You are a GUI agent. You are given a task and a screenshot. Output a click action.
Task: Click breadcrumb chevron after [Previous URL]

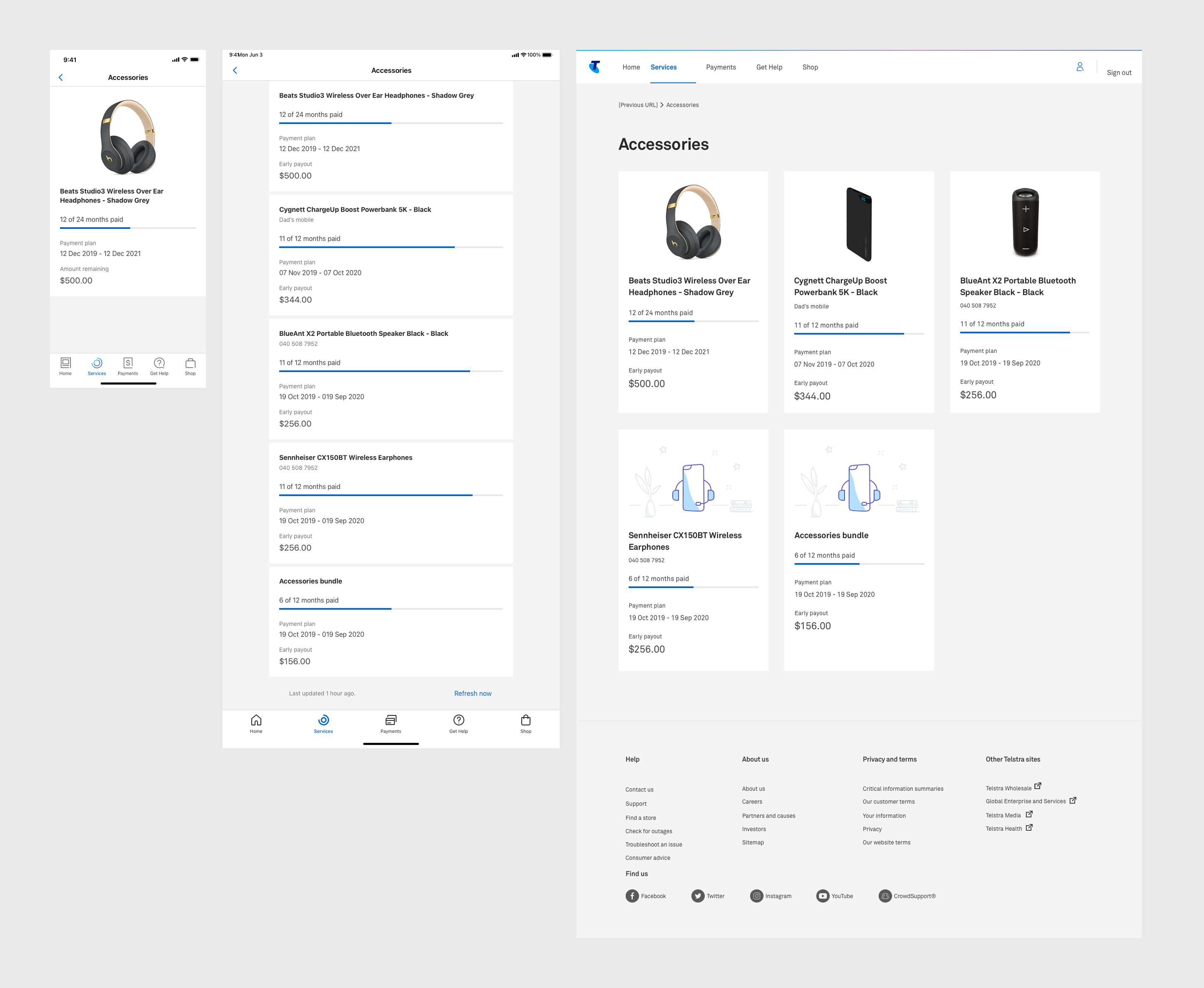point(662,105)
